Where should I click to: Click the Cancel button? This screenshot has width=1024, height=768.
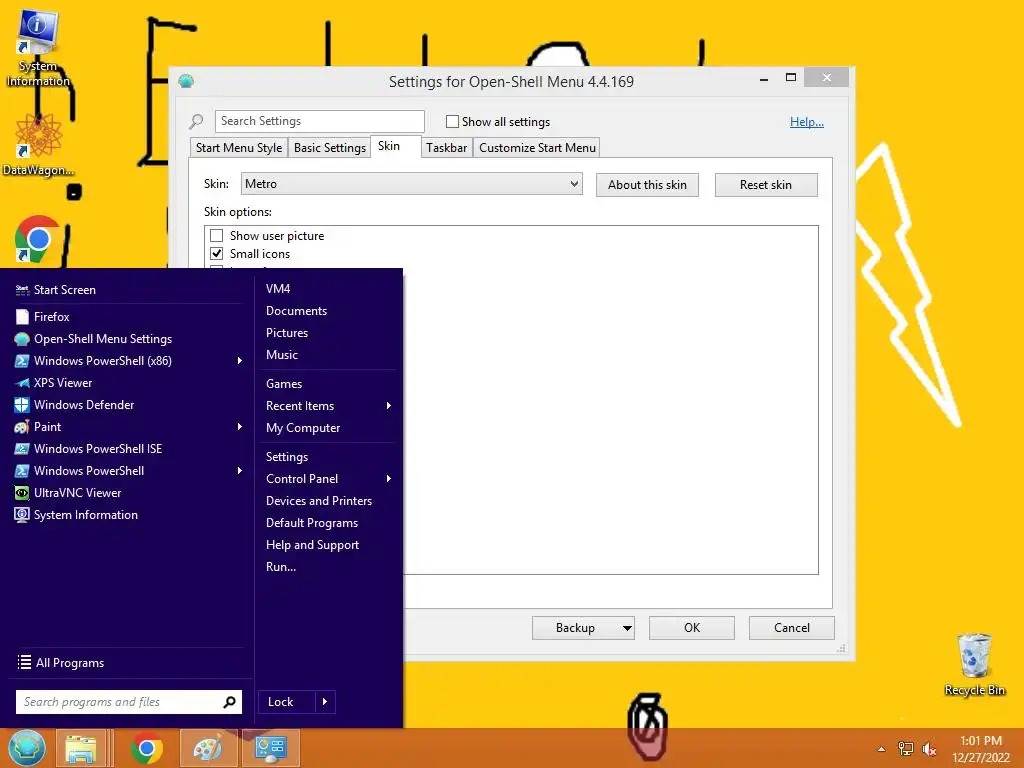click(792, 628)
